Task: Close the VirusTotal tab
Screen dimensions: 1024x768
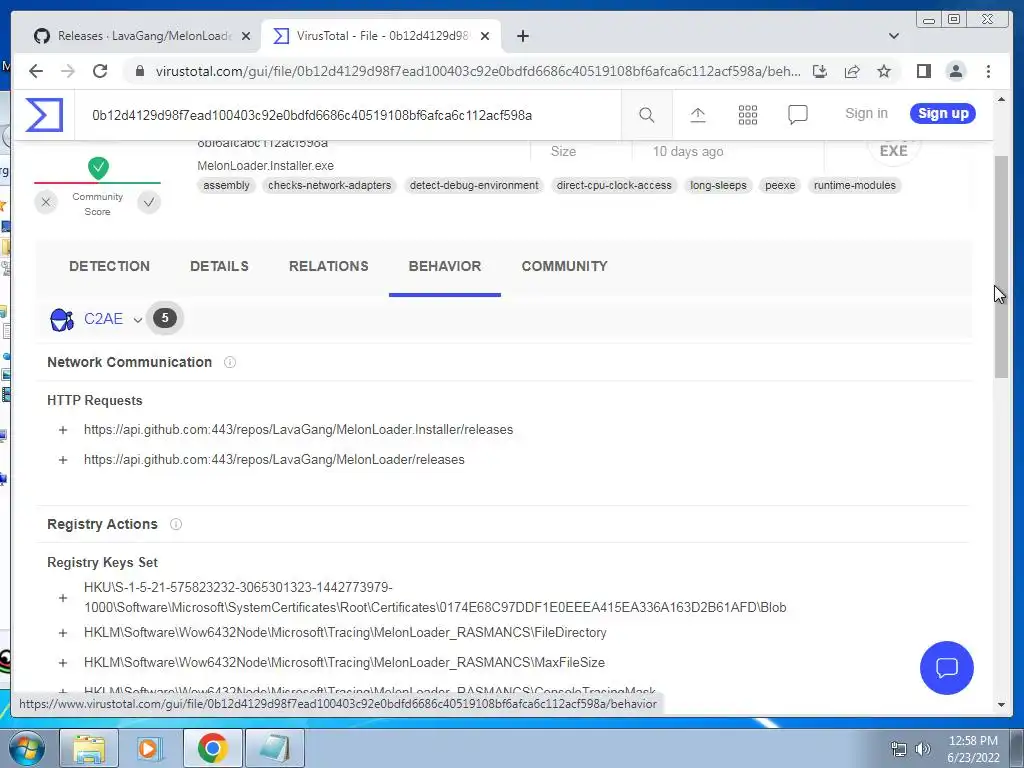Action: (x=485, y=36)
